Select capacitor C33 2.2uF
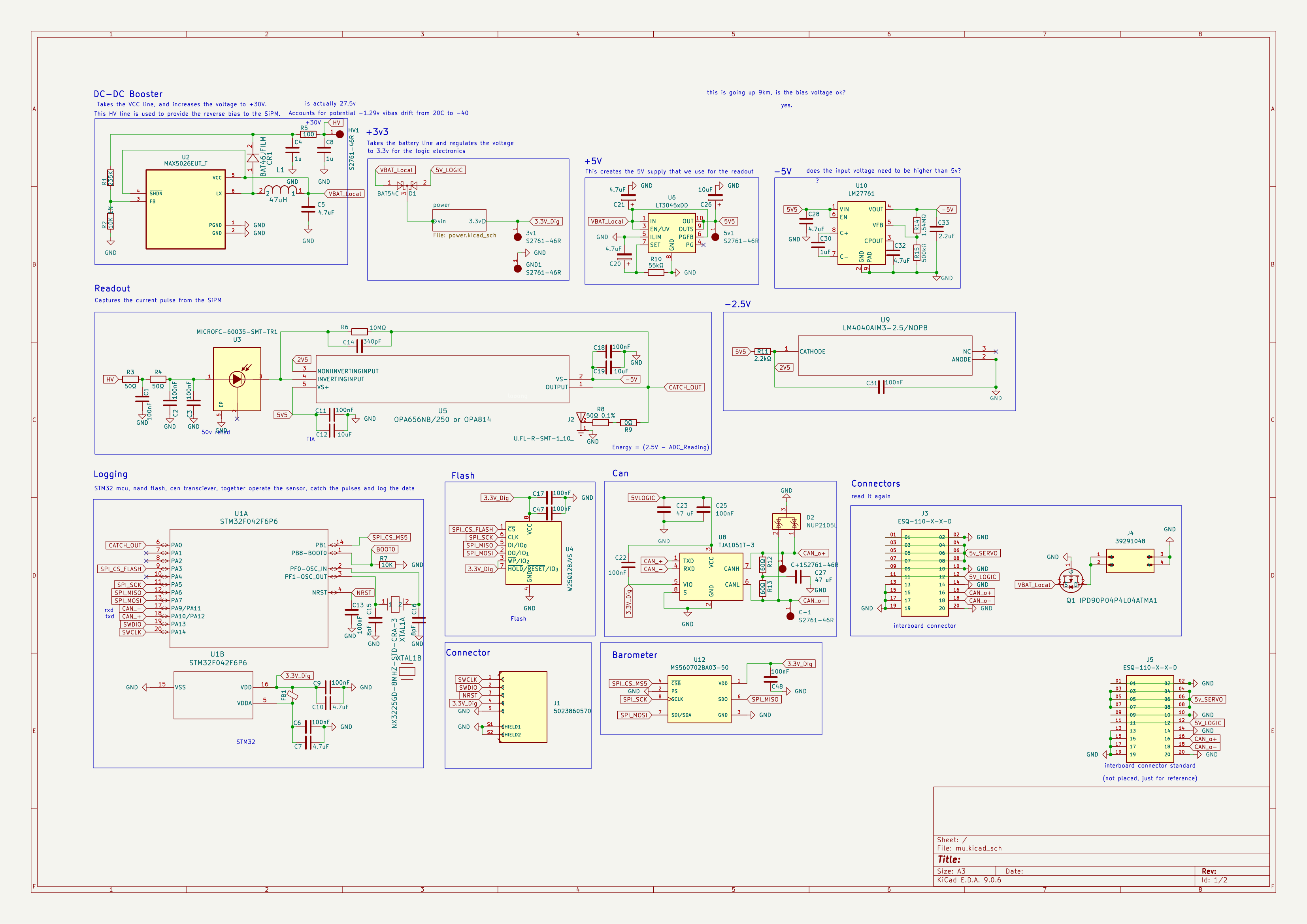 click(x=936, y=229)
